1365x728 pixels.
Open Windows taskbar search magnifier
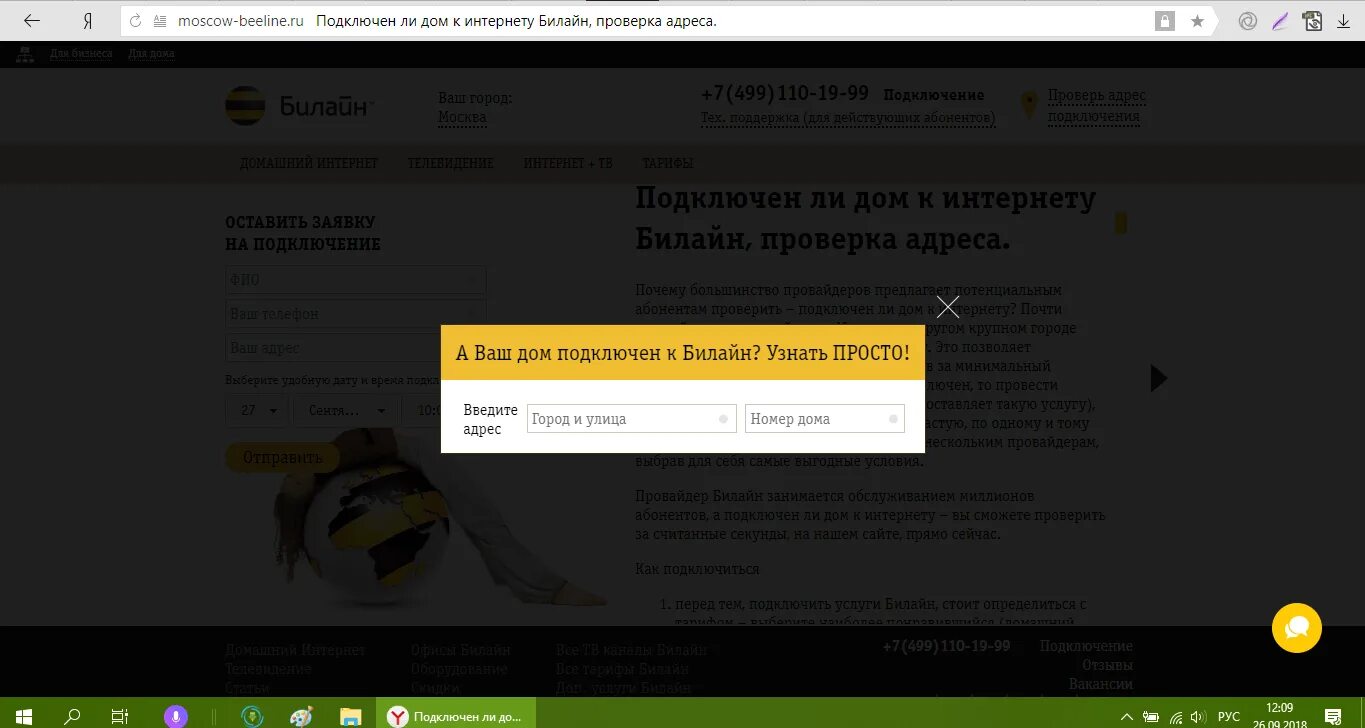[72, 716]
